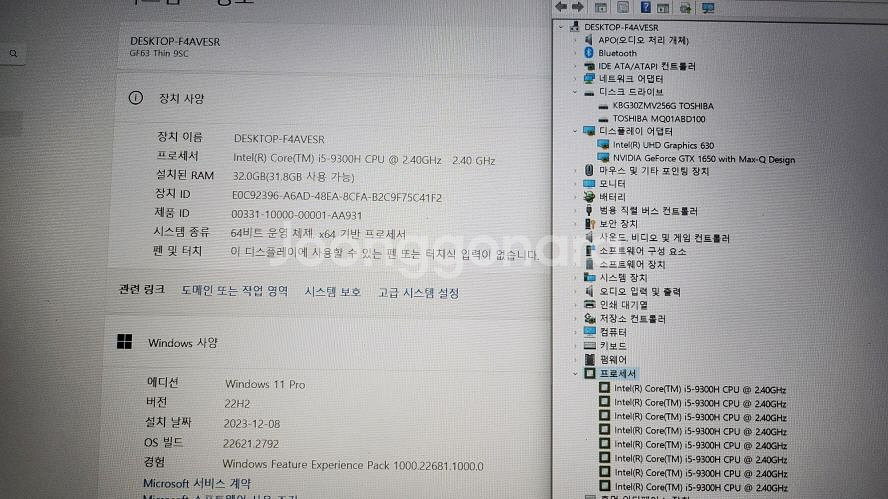The image size is (888, 499).
Task: Select the 마우스 및 기타 포인팅 장치 icon
Action: click(589, 170)
